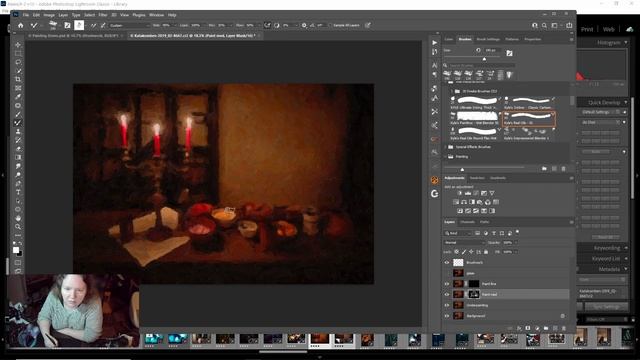
Task: Click the brush size value field
Action: pos(491,50)
